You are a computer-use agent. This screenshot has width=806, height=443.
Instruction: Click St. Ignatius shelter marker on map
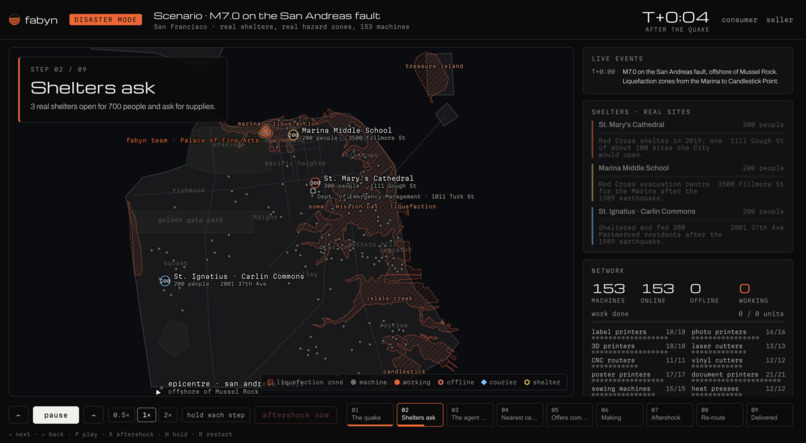pos(164,281)
